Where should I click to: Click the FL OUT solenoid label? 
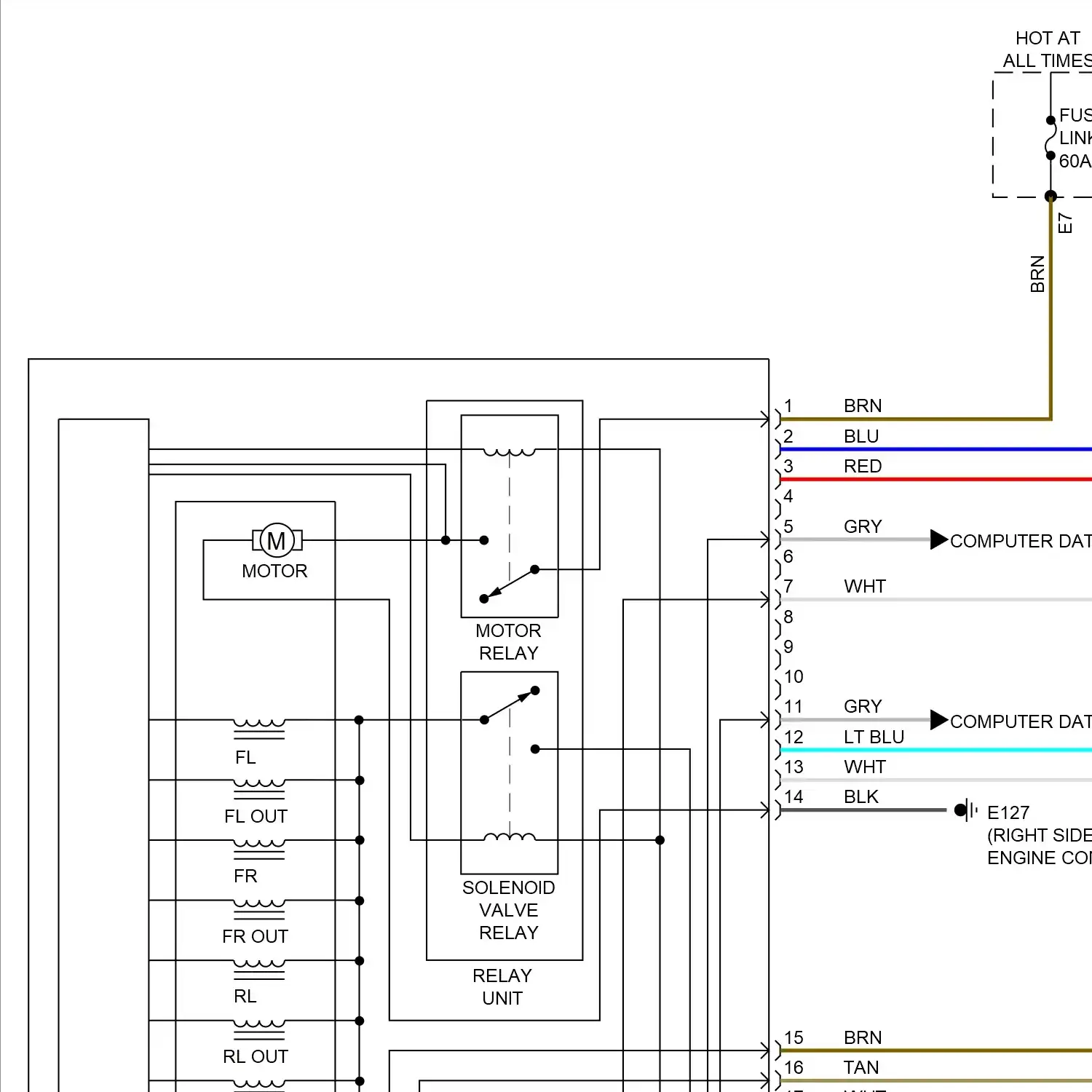click(256, 816)
